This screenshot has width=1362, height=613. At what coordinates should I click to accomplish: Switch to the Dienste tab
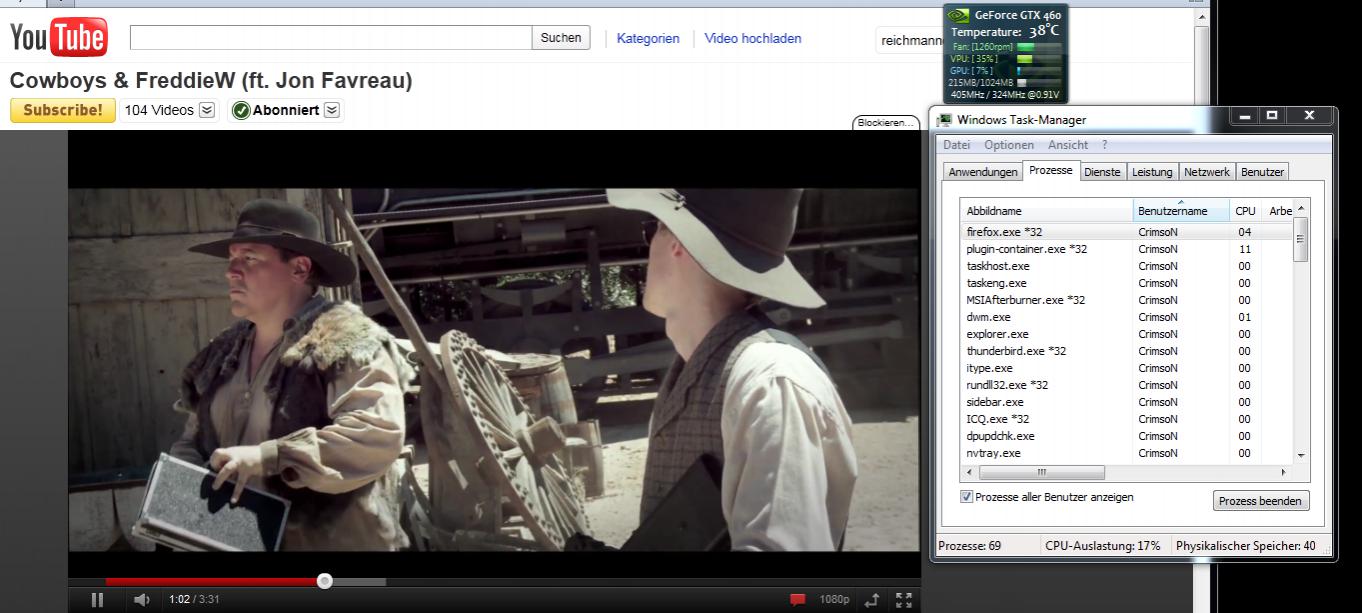(1102, 172)
